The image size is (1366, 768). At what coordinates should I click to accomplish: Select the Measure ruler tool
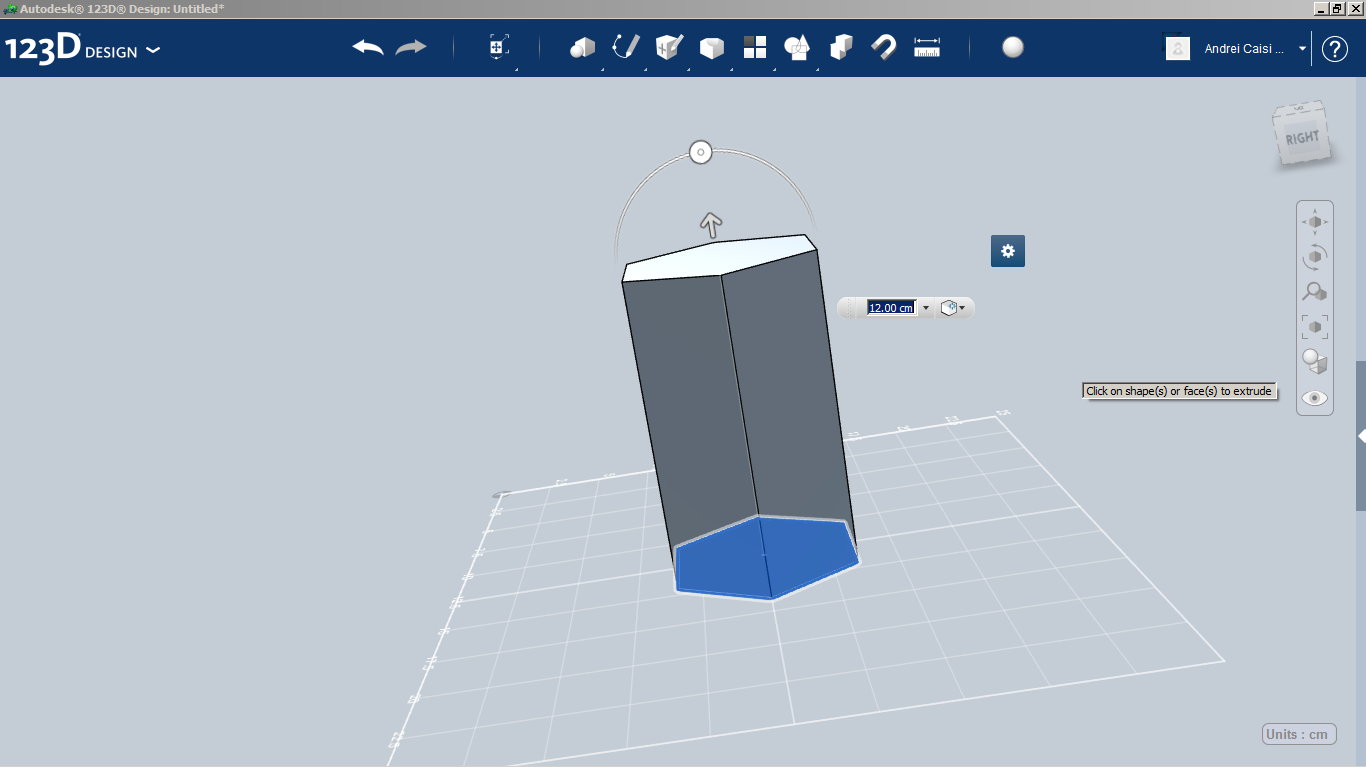coord(928,48)
